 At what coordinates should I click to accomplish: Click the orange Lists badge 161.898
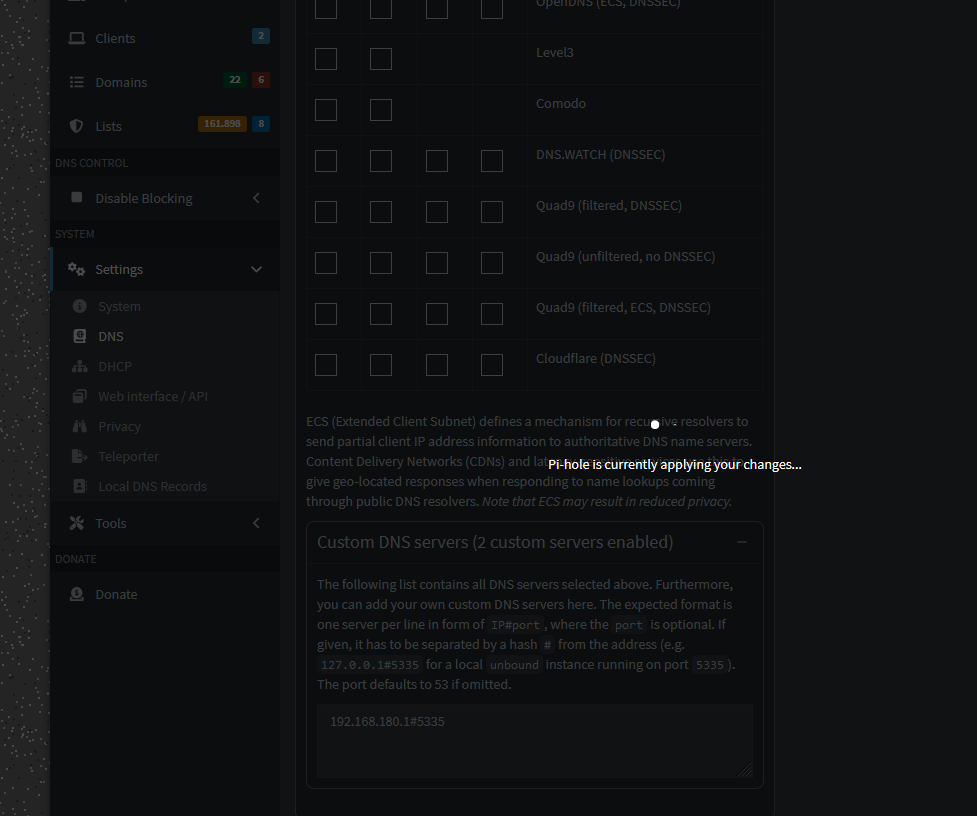pos(222,123)
